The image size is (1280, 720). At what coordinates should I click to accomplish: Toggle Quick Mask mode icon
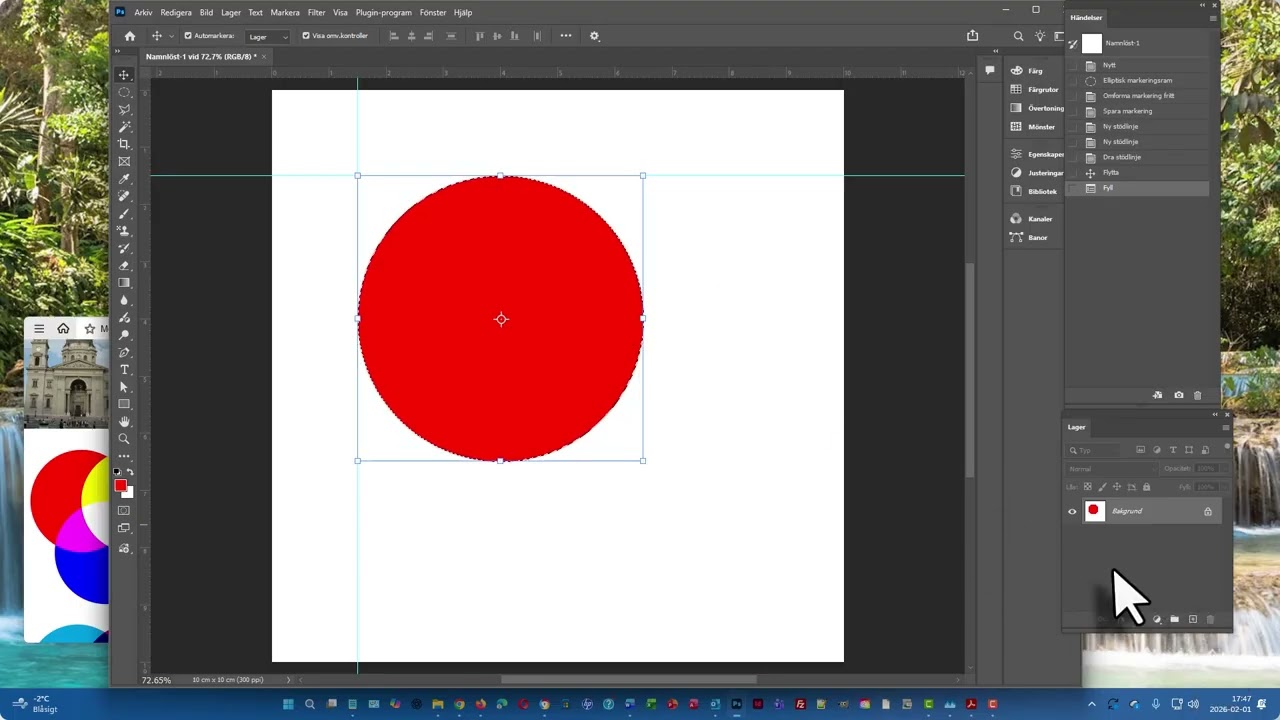124,511
